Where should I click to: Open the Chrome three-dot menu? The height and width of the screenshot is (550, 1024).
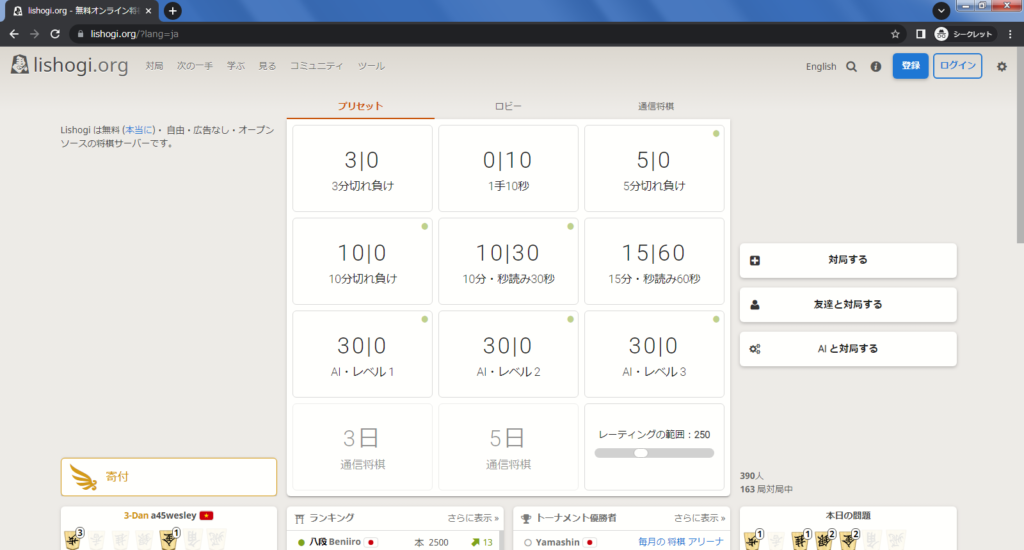pos(1010,34)
